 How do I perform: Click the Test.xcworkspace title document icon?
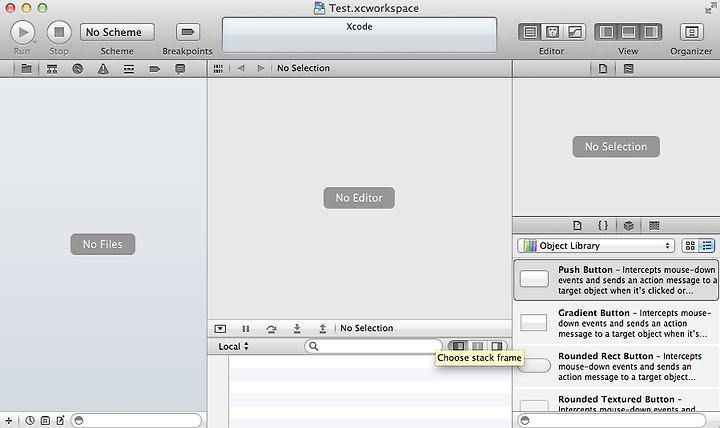[319, 8]
